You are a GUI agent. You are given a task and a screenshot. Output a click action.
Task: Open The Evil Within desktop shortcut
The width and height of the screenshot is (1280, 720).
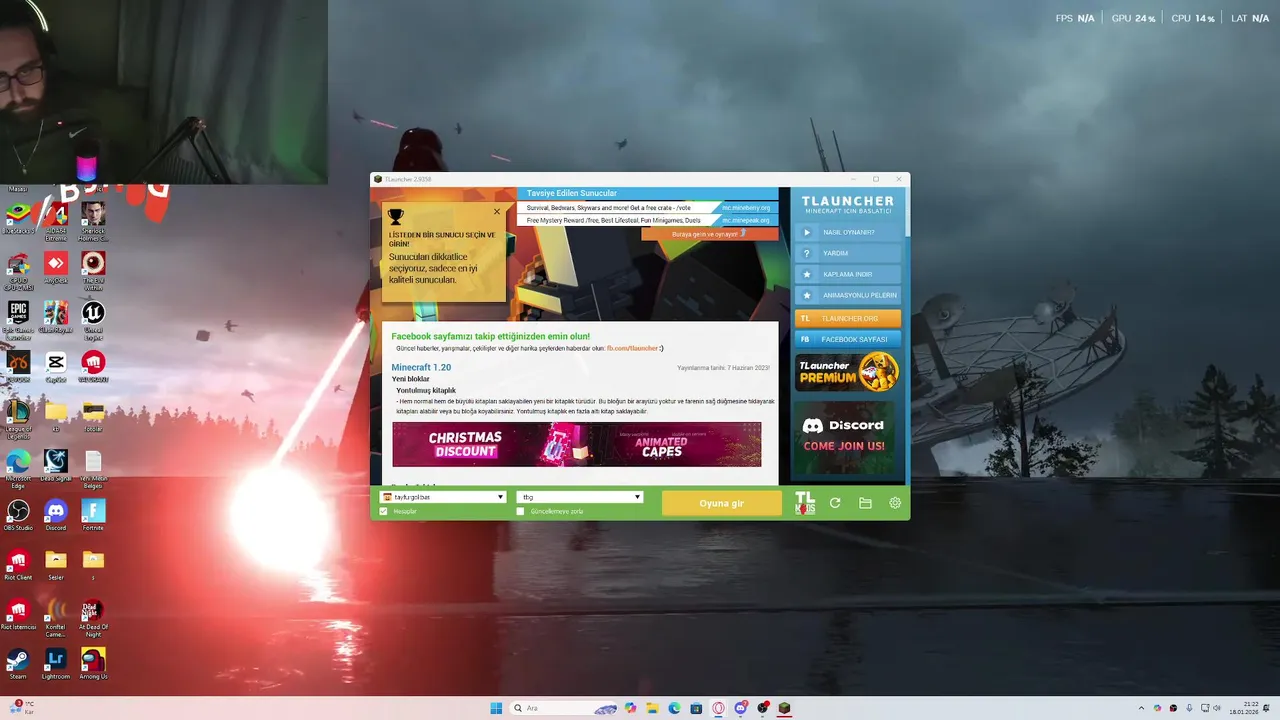click(x=93, y=270)
